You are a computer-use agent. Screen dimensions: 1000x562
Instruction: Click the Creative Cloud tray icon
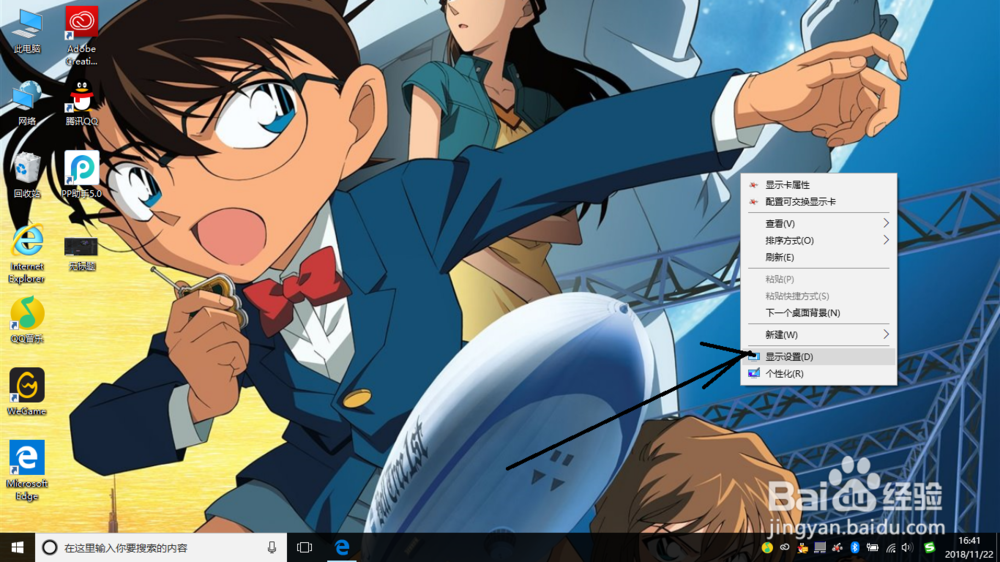pos(784,547)
